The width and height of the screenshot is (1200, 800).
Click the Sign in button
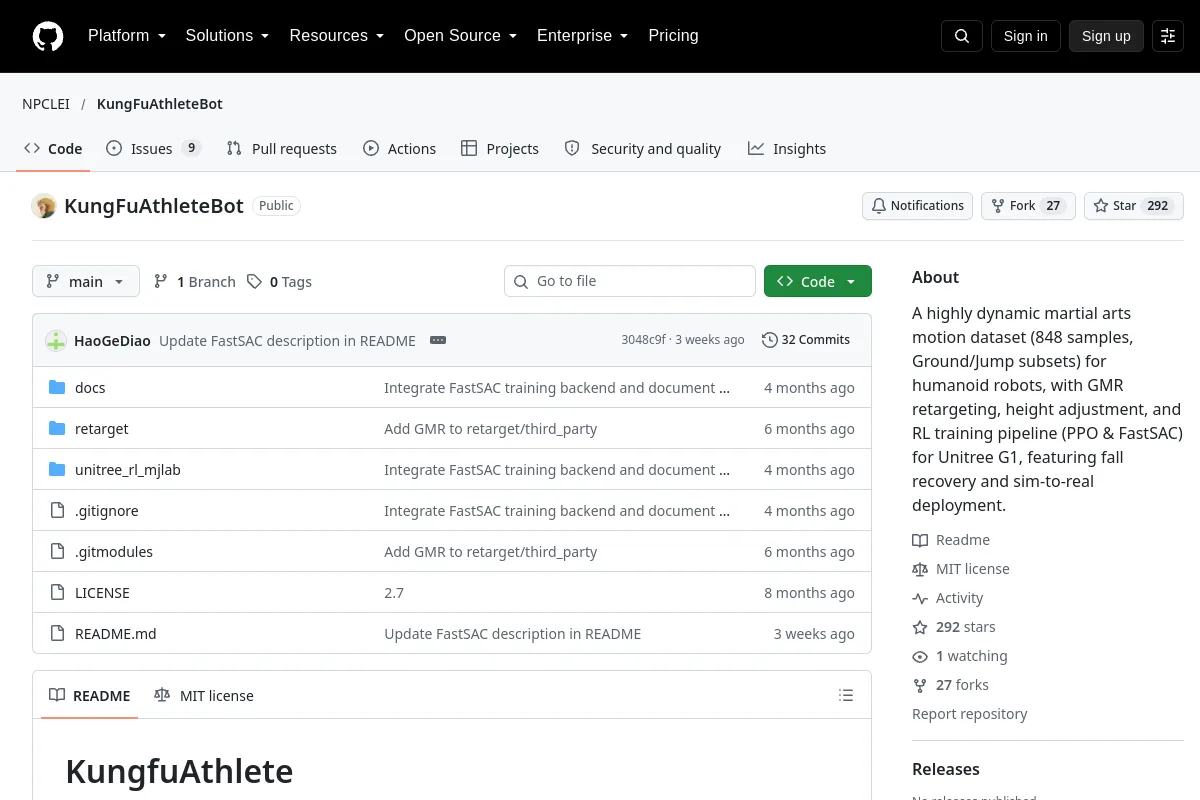(1026, 36)
